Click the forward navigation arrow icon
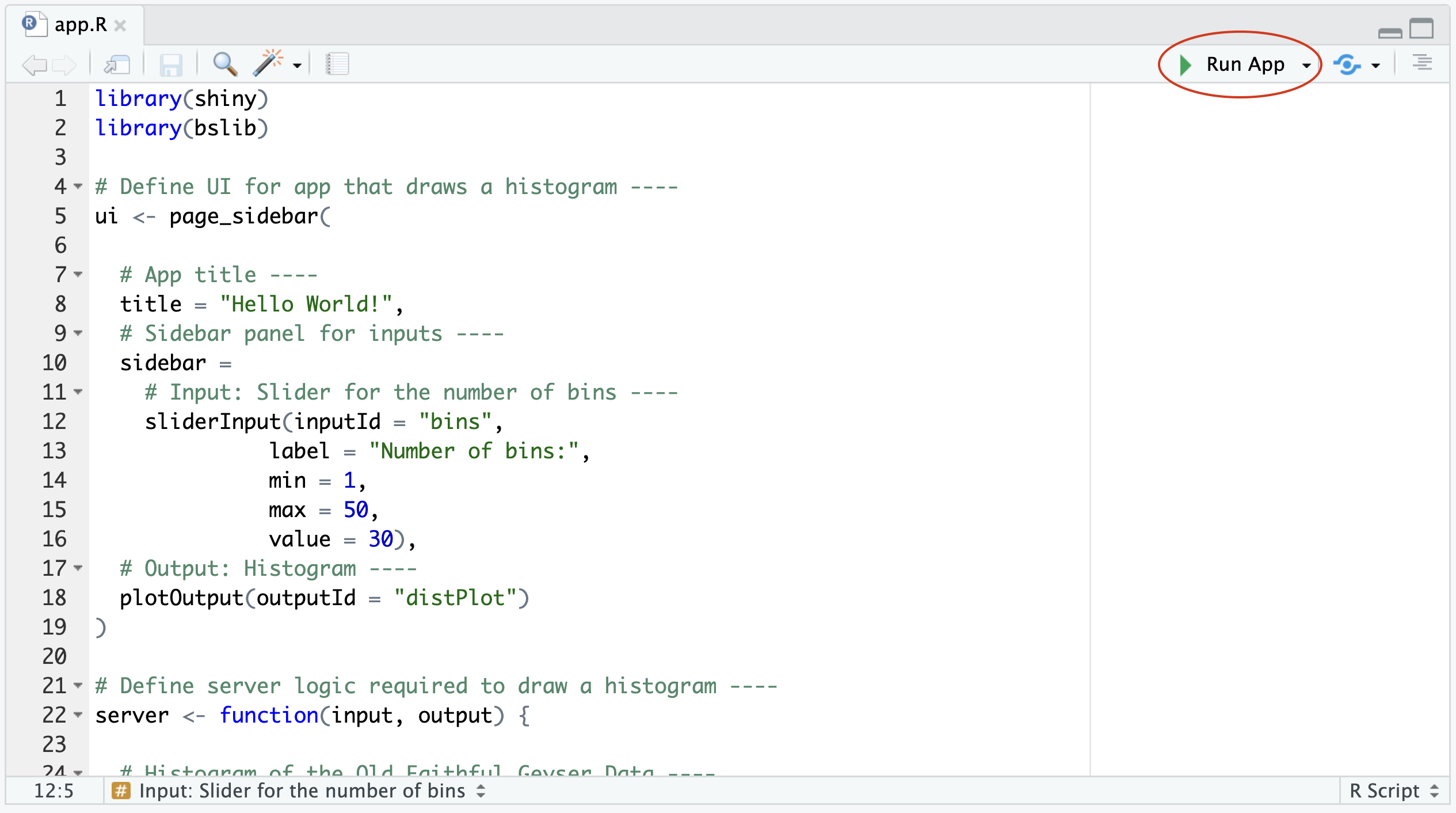This screenshot has height=813, width=1456. click(x=64, y=64)
